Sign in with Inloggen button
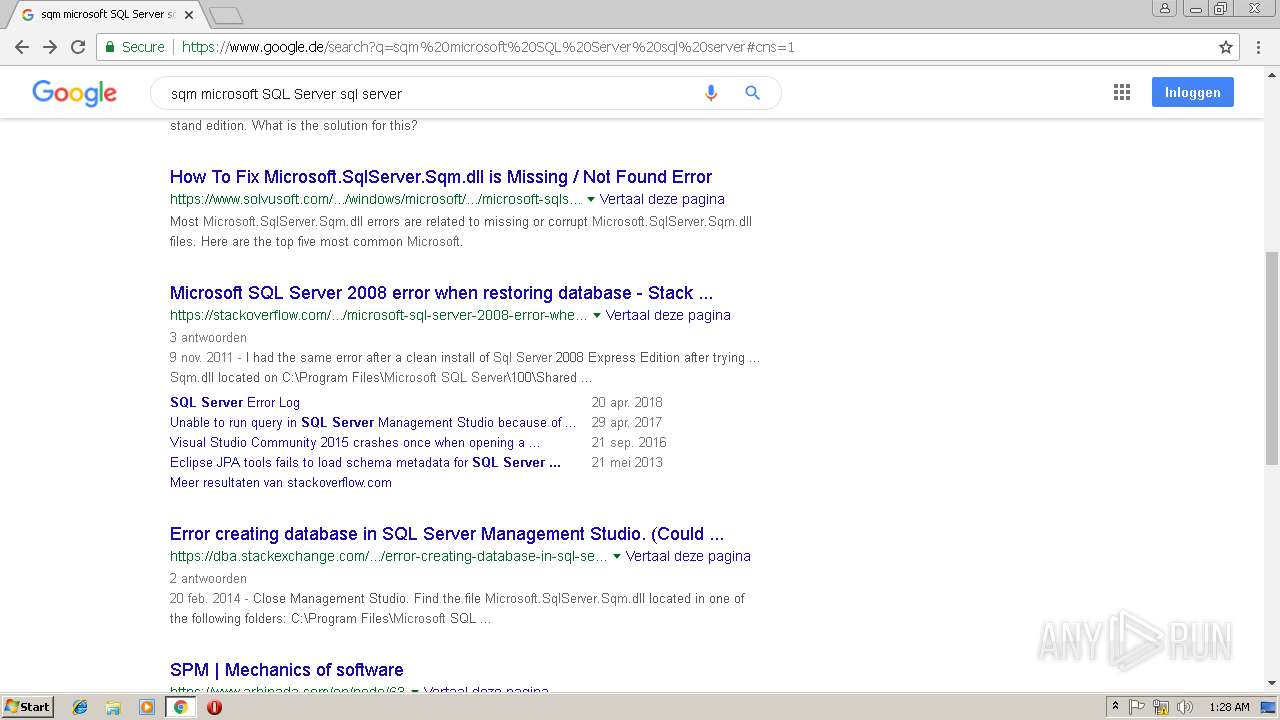The height and width of the screenshot is (720, 1280). click(1192, 92)
